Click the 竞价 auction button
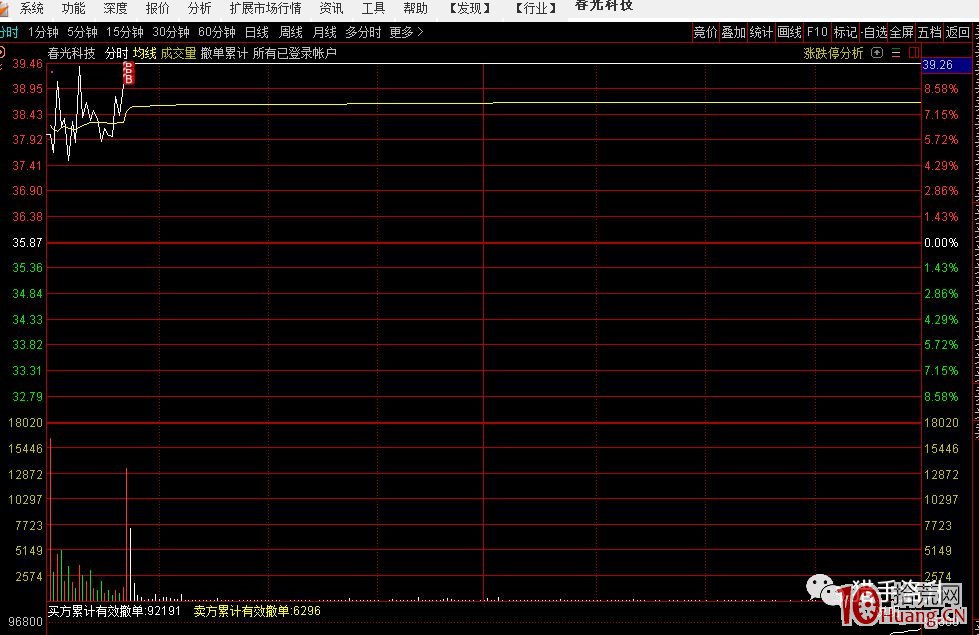 tap(705, 32)
